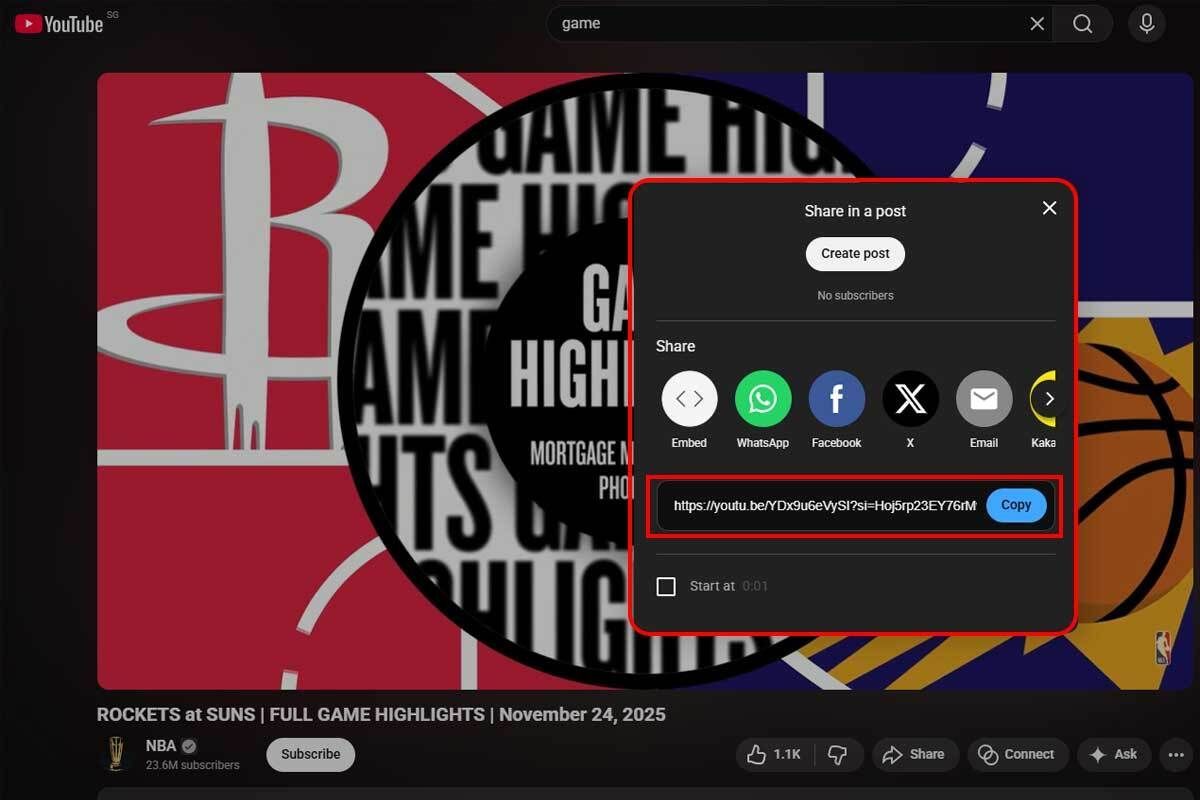This screenshot has width=1200, height=800.
Task: Click the Ask button
Action: (x=1114, y=754)
